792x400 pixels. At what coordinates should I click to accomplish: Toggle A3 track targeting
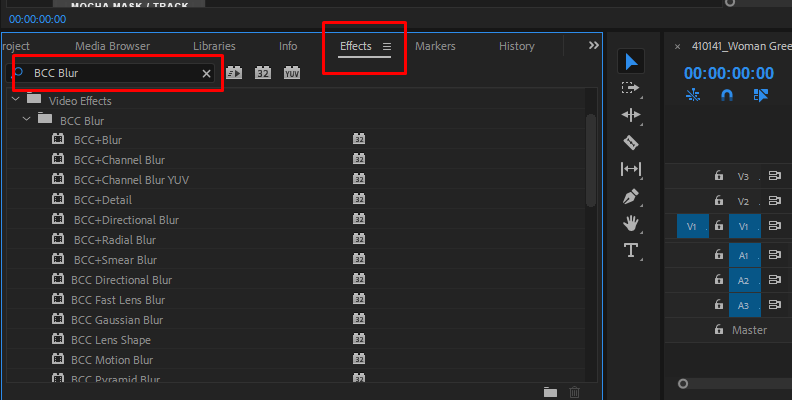coord(745,305)
